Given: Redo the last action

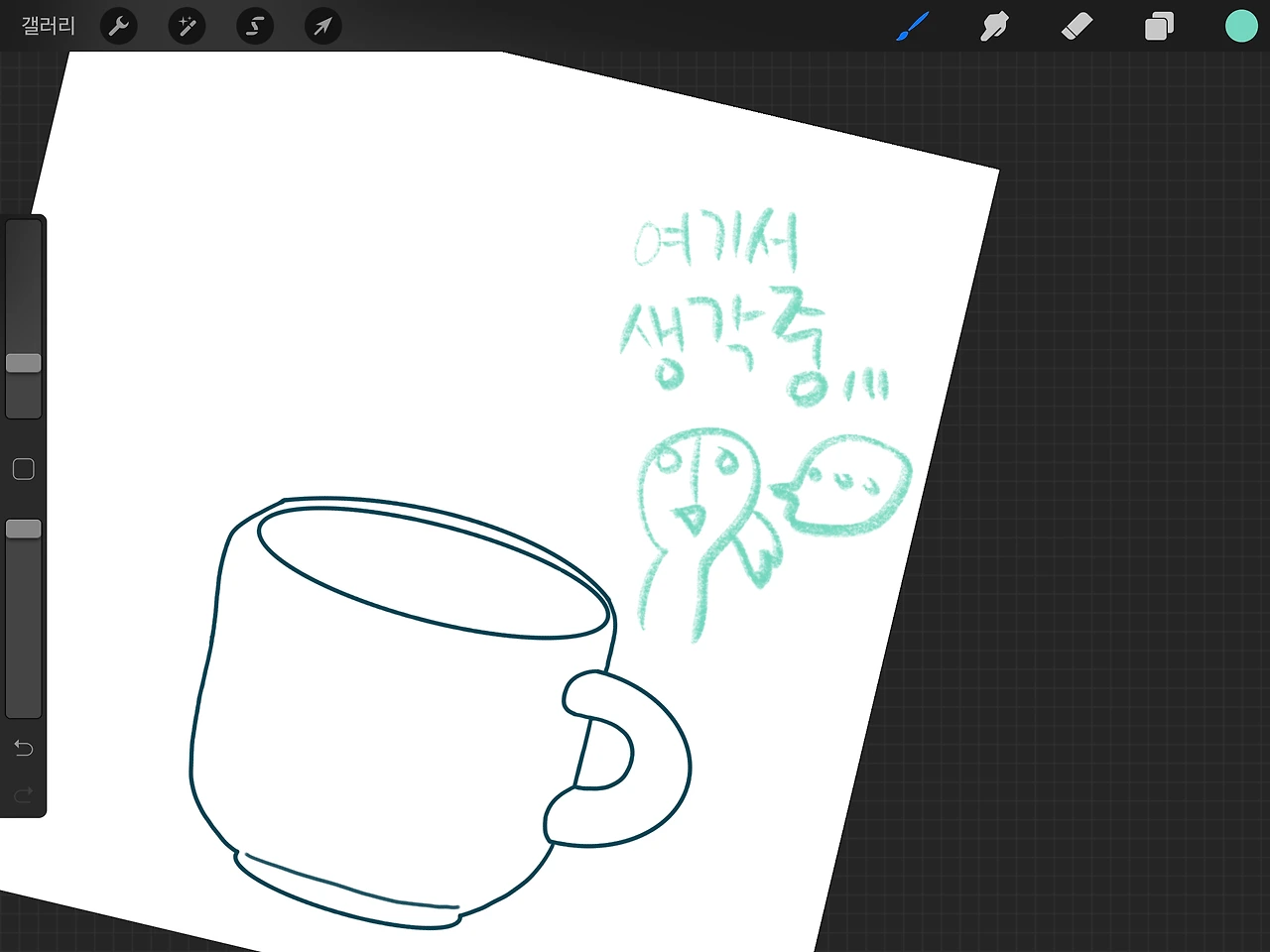Looking at the screenshot, I should tap(24, 794).
